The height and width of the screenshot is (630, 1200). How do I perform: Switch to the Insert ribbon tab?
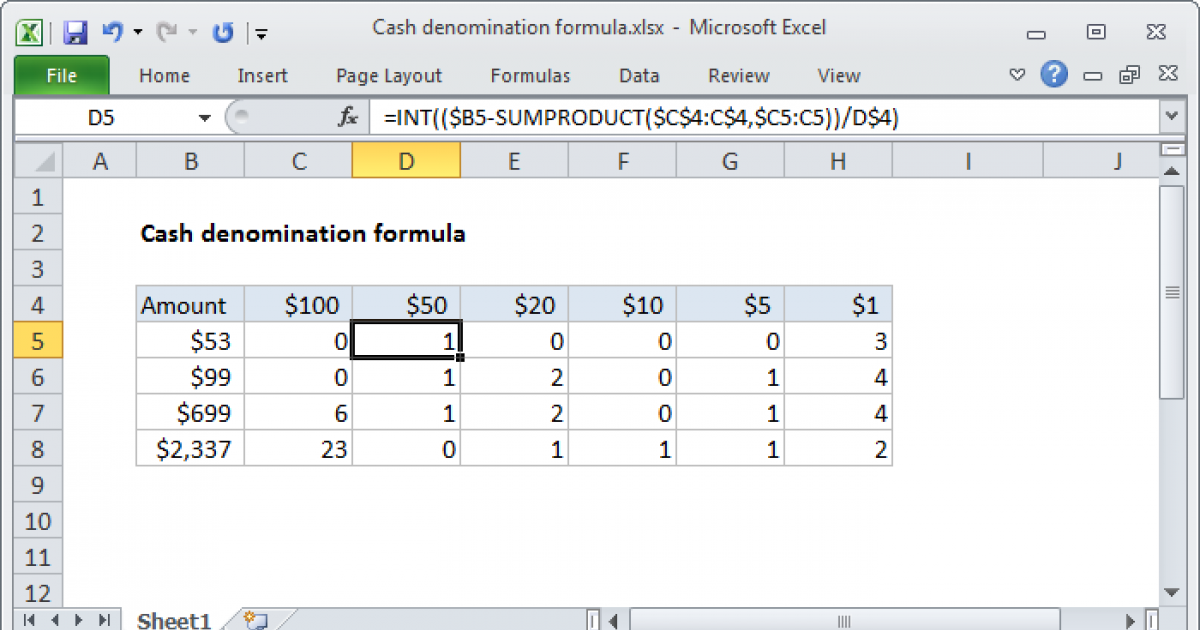[262, 76]
